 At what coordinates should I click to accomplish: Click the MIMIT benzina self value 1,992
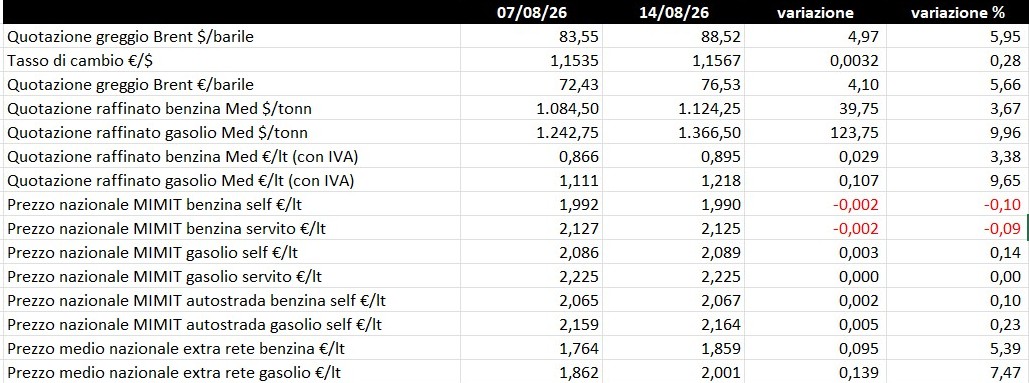coord(531,205)
